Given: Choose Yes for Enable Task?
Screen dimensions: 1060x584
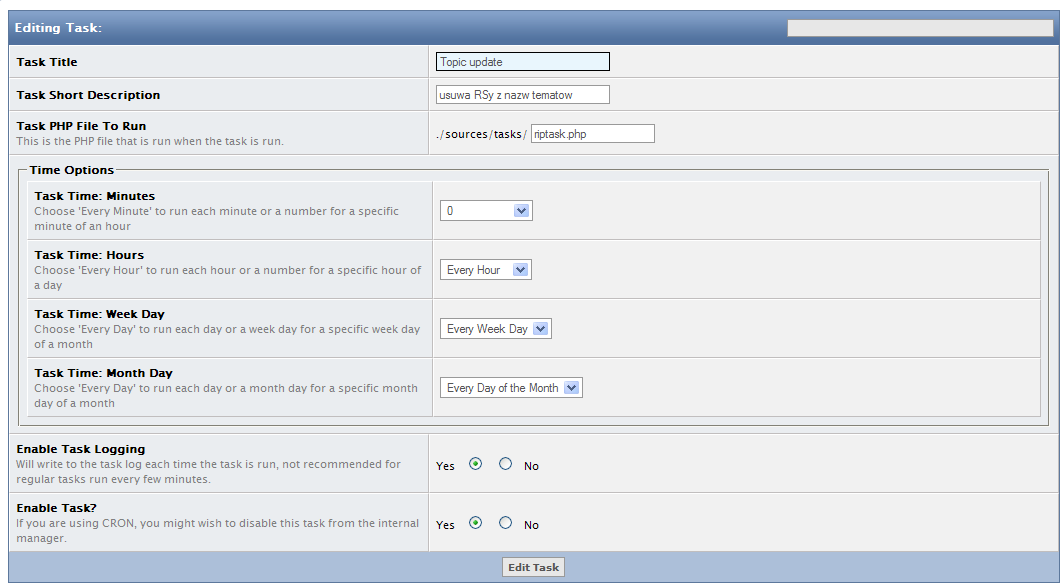Looking at the screenshot, I should click(475, 523).
